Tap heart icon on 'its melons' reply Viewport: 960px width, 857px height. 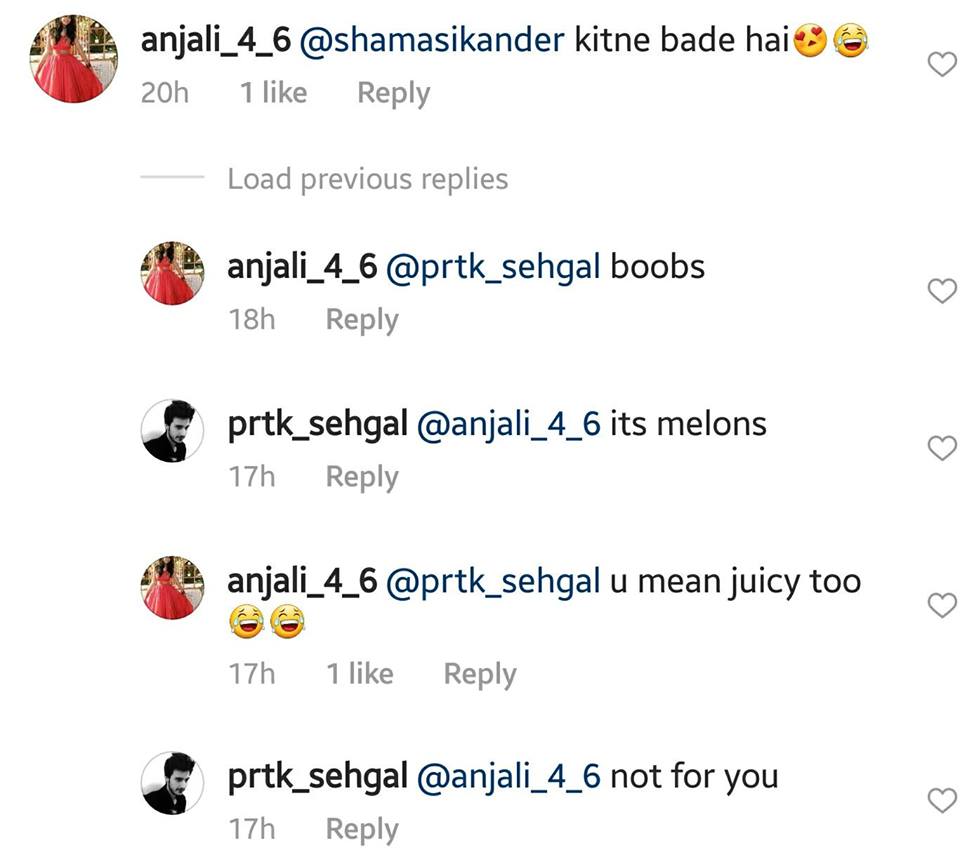click(x=942, y=448)
